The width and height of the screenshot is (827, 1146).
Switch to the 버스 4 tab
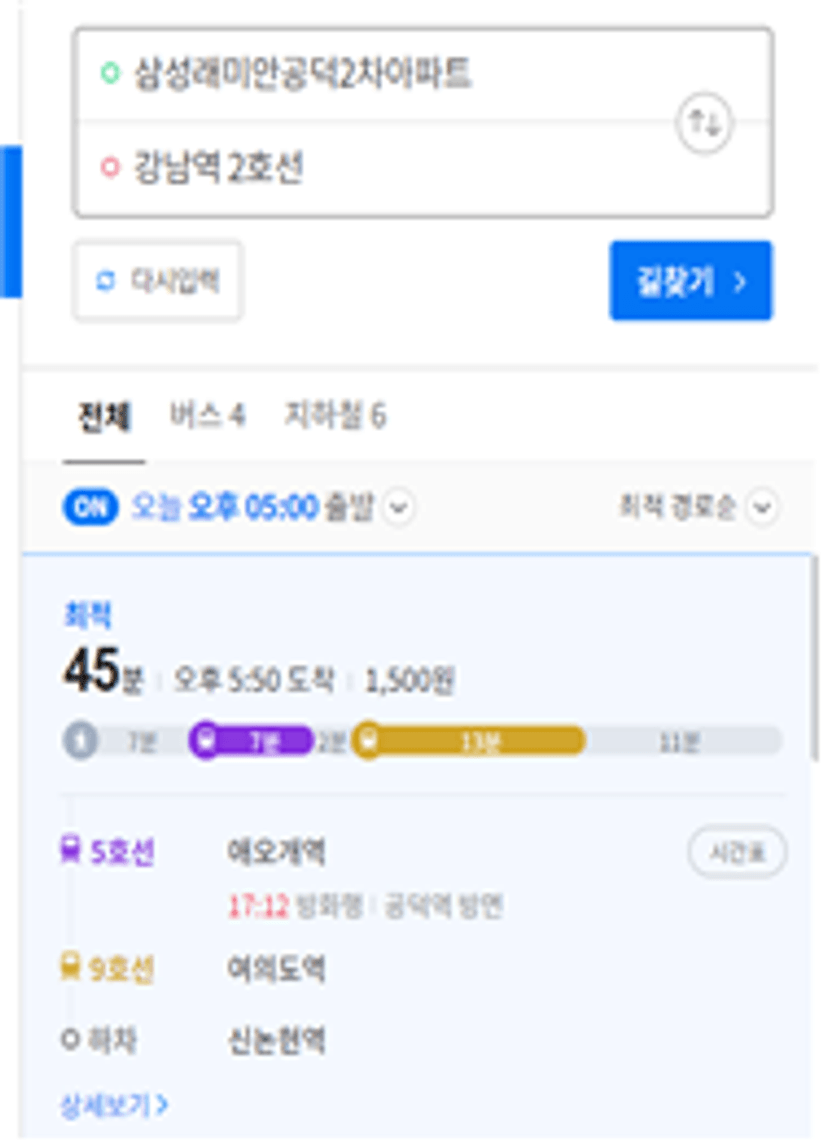(207, 416)
